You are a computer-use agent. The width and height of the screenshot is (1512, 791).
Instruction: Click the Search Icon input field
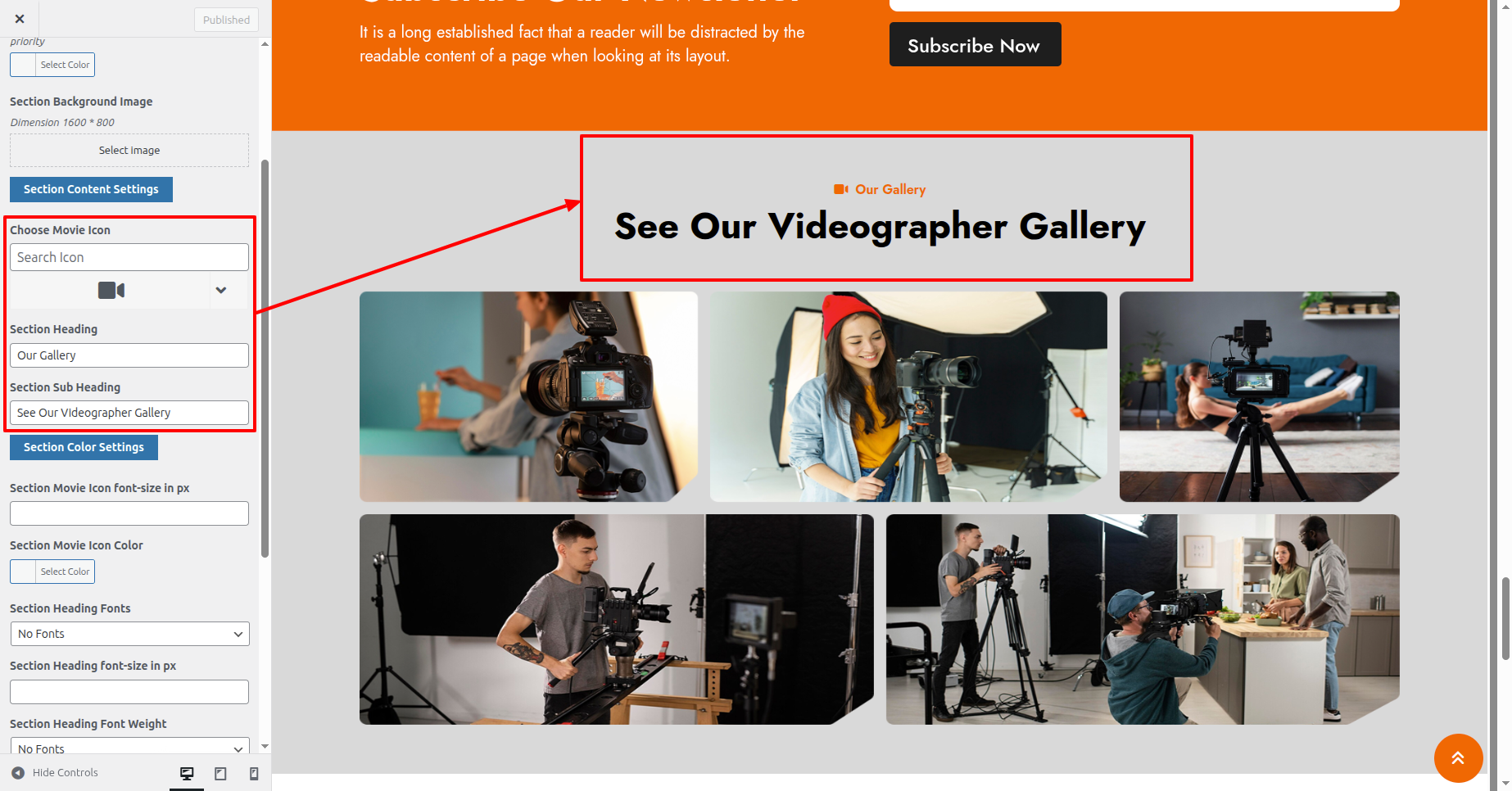(129, 257)
